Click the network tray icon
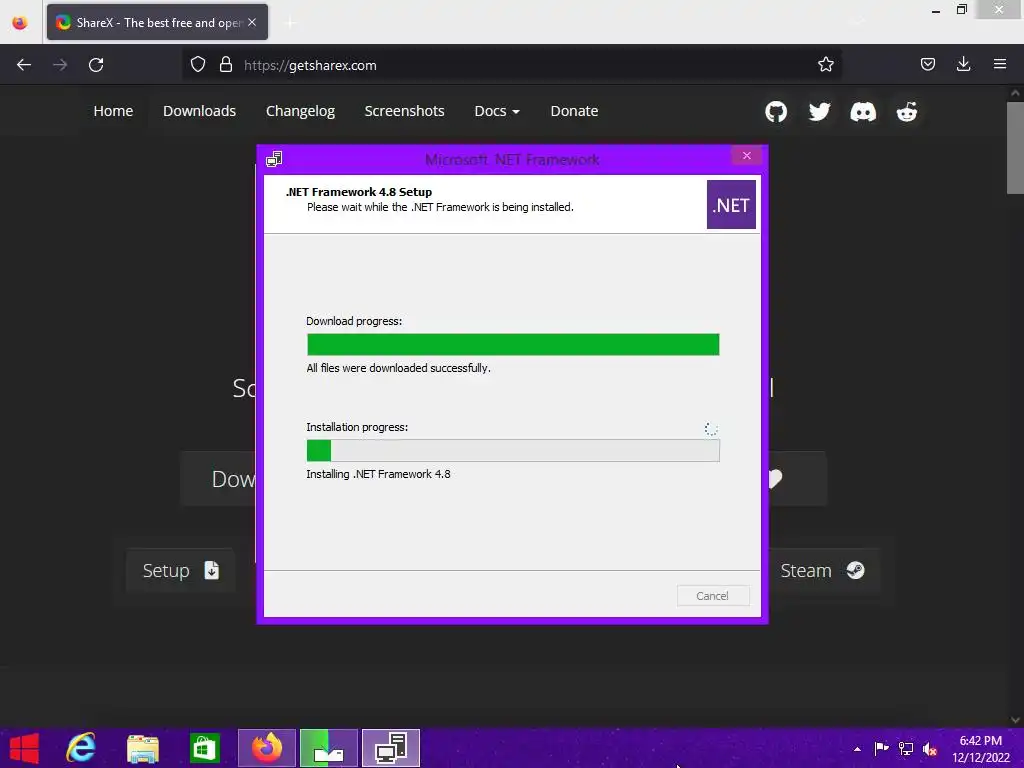 coord(906,748)
